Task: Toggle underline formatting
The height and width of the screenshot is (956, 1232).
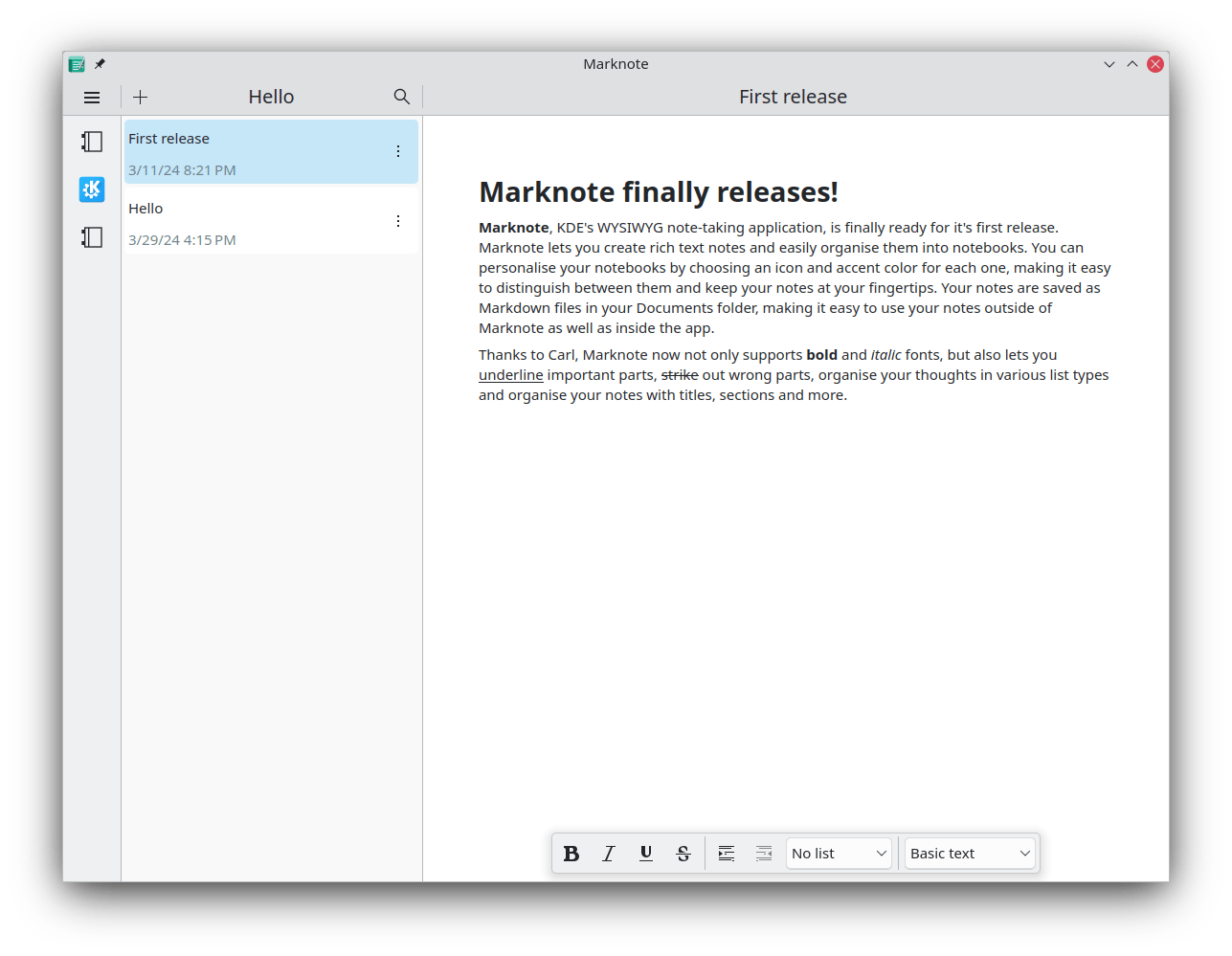Action: pos(646,853)
